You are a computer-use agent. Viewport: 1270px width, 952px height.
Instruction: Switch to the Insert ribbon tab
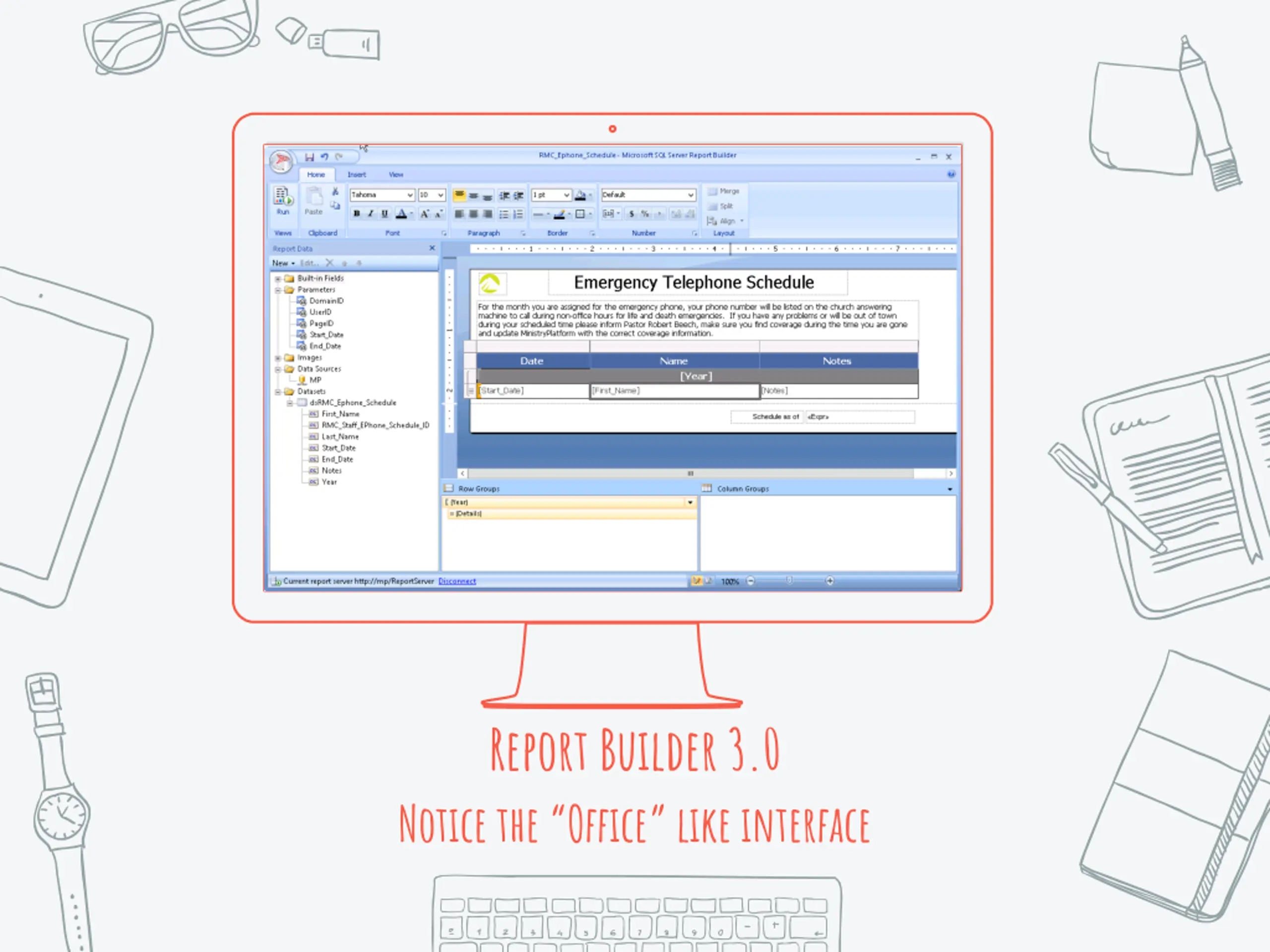(x=357, y=175)
